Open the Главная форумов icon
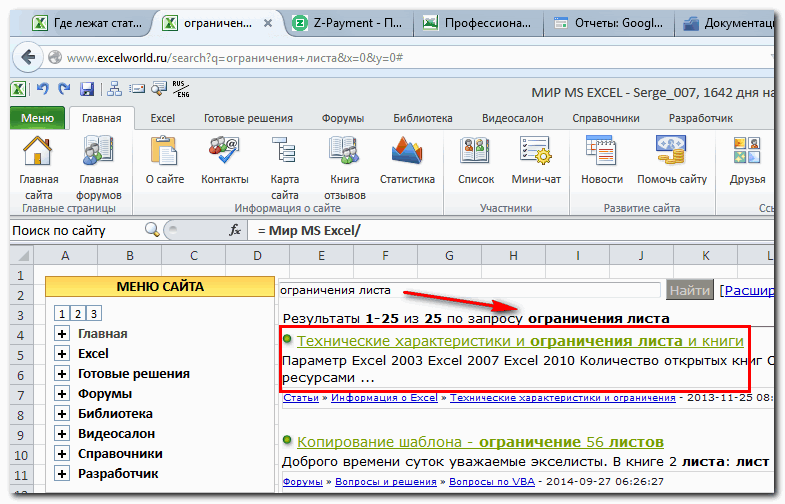 98,151
